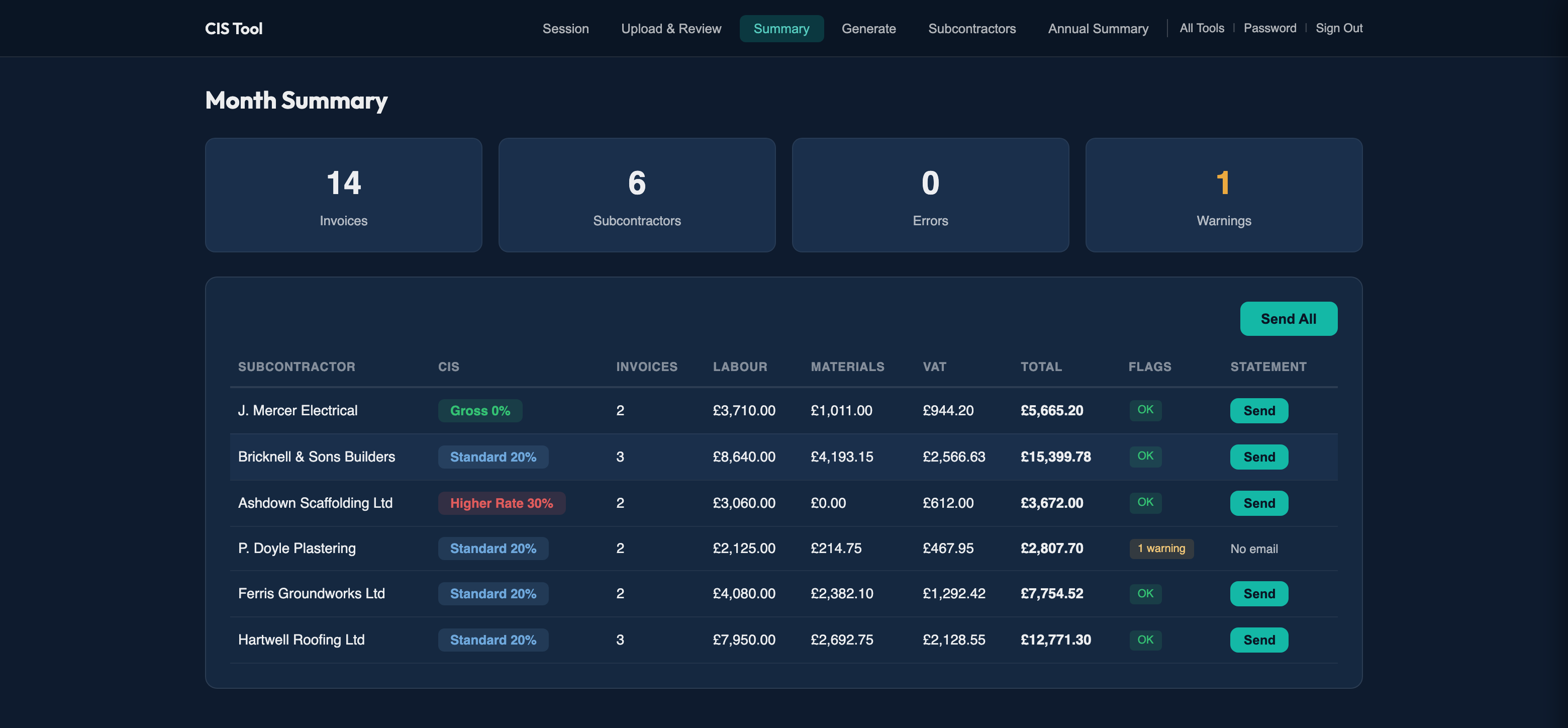The width and height of the screenshot is (1568, 728).
Task: Click Bricknell's Standard 20% badge
Action: [493, 457]
